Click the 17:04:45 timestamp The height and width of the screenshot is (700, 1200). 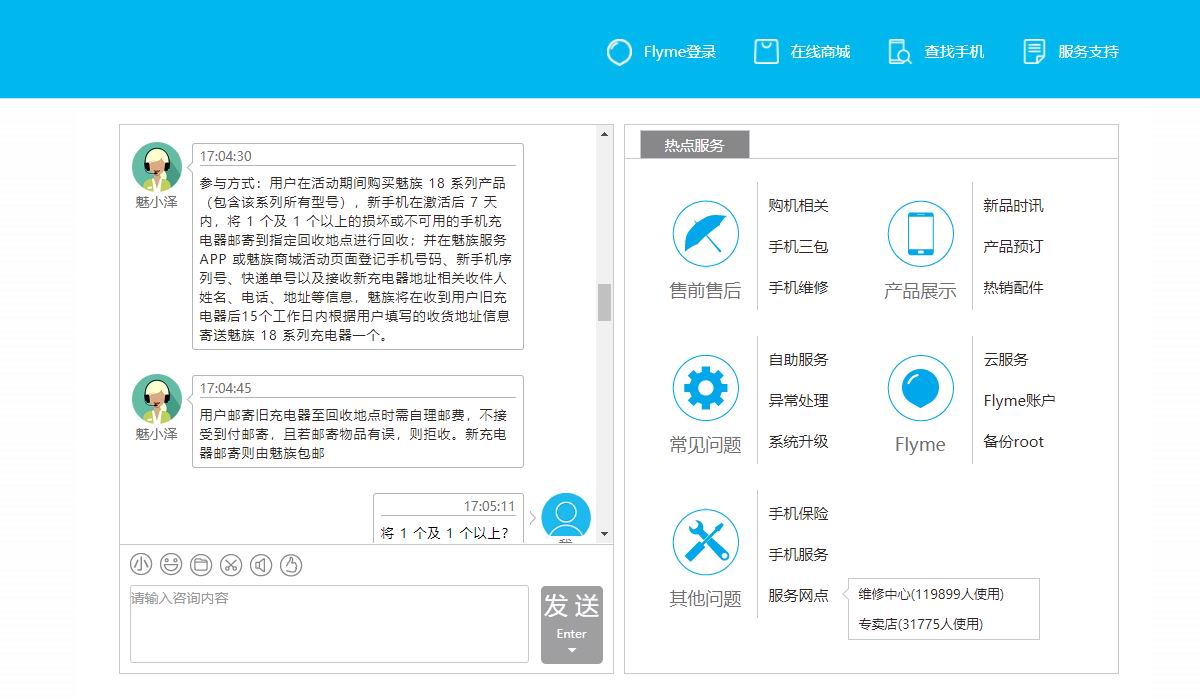[x=226, y=388]
